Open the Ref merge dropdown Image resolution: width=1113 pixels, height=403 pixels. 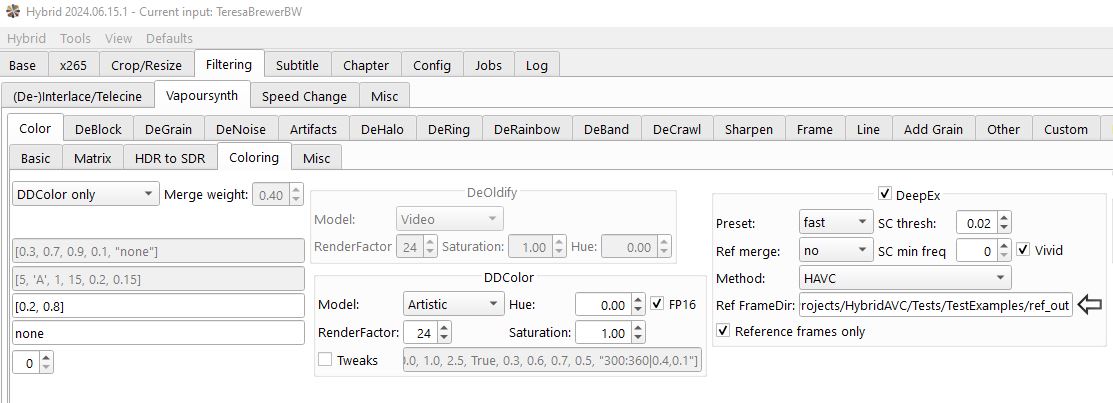coord(836,250)
